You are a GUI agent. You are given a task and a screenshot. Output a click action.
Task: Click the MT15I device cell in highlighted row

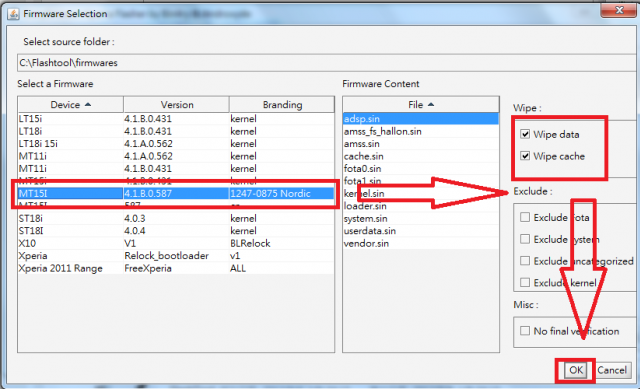click(x=70, y=193)
